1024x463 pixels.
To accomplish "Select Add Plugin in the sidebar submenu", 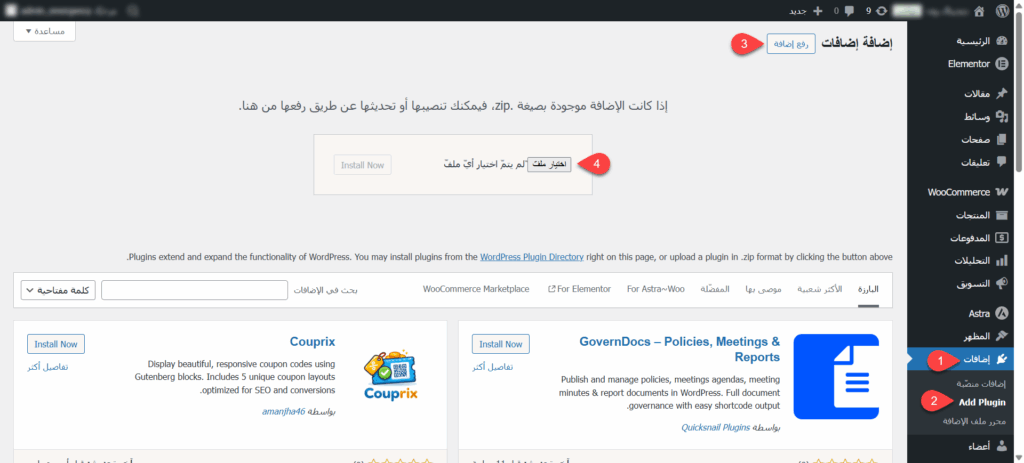I will 982,402.
